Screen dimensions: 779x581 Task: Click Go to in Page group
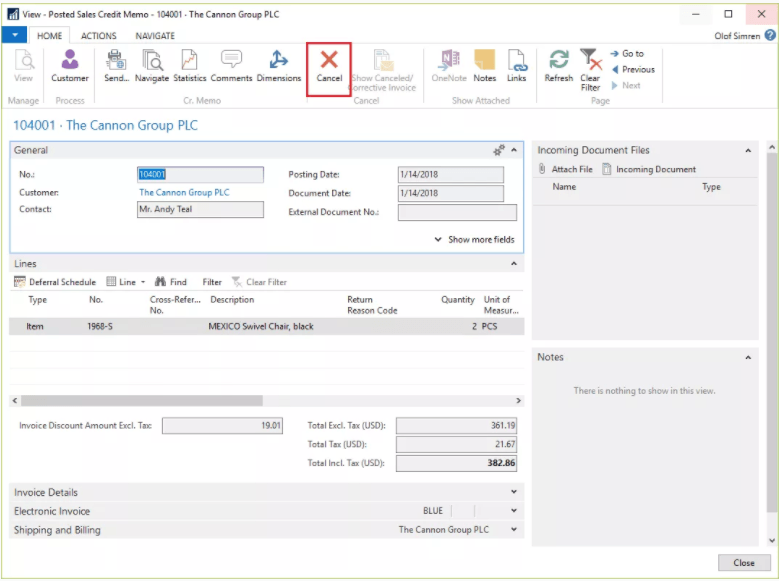click(x=627, y=53)
